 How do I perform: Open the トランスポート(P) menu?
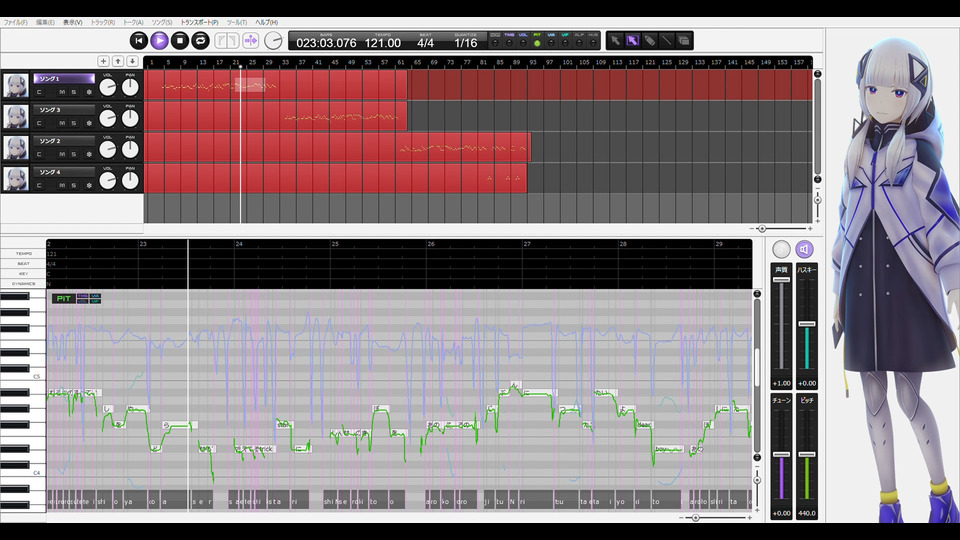[x=199, y=22]
